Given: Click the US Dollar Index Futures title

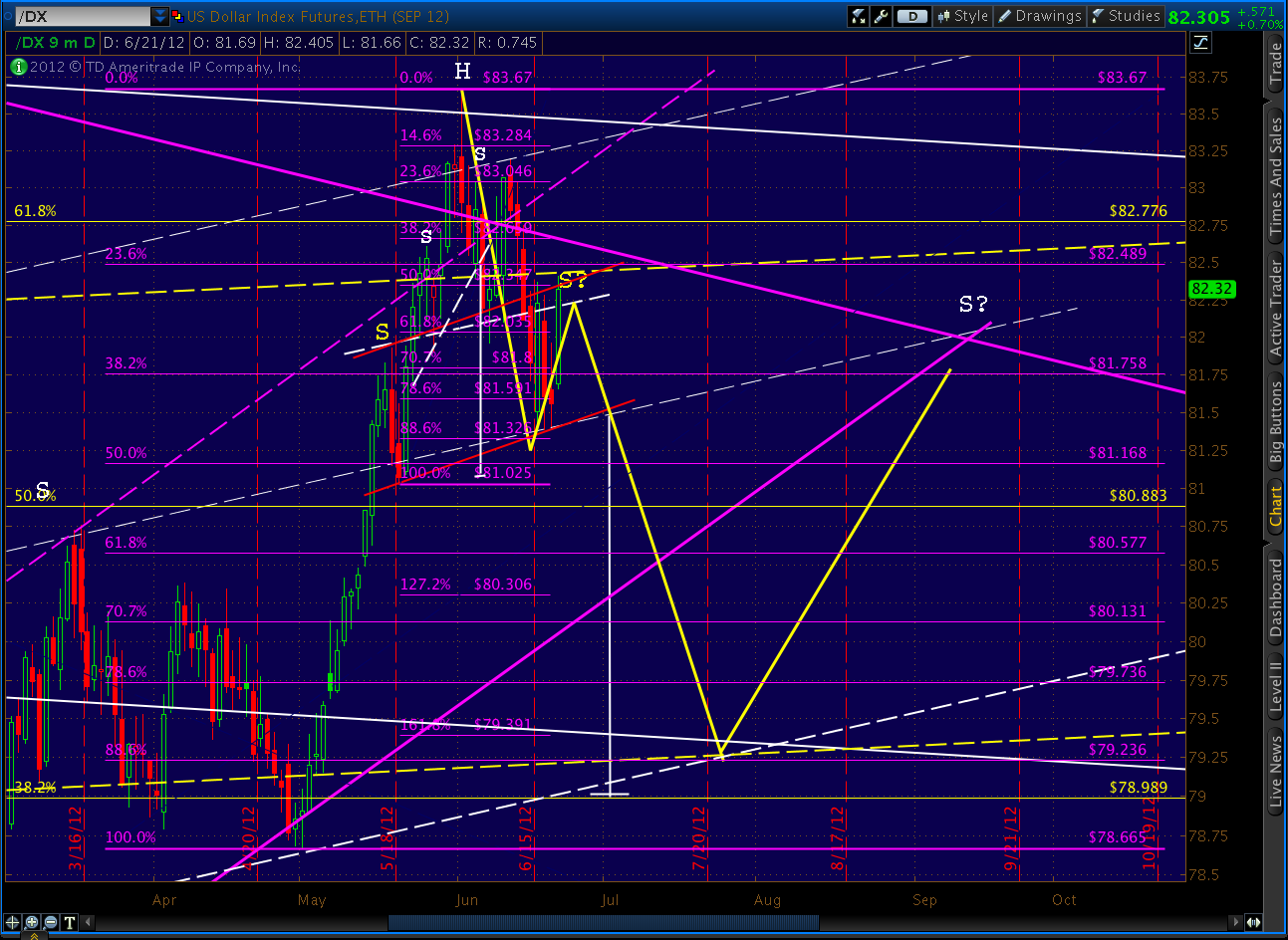Looking at the screenshot, I should 317,16.
